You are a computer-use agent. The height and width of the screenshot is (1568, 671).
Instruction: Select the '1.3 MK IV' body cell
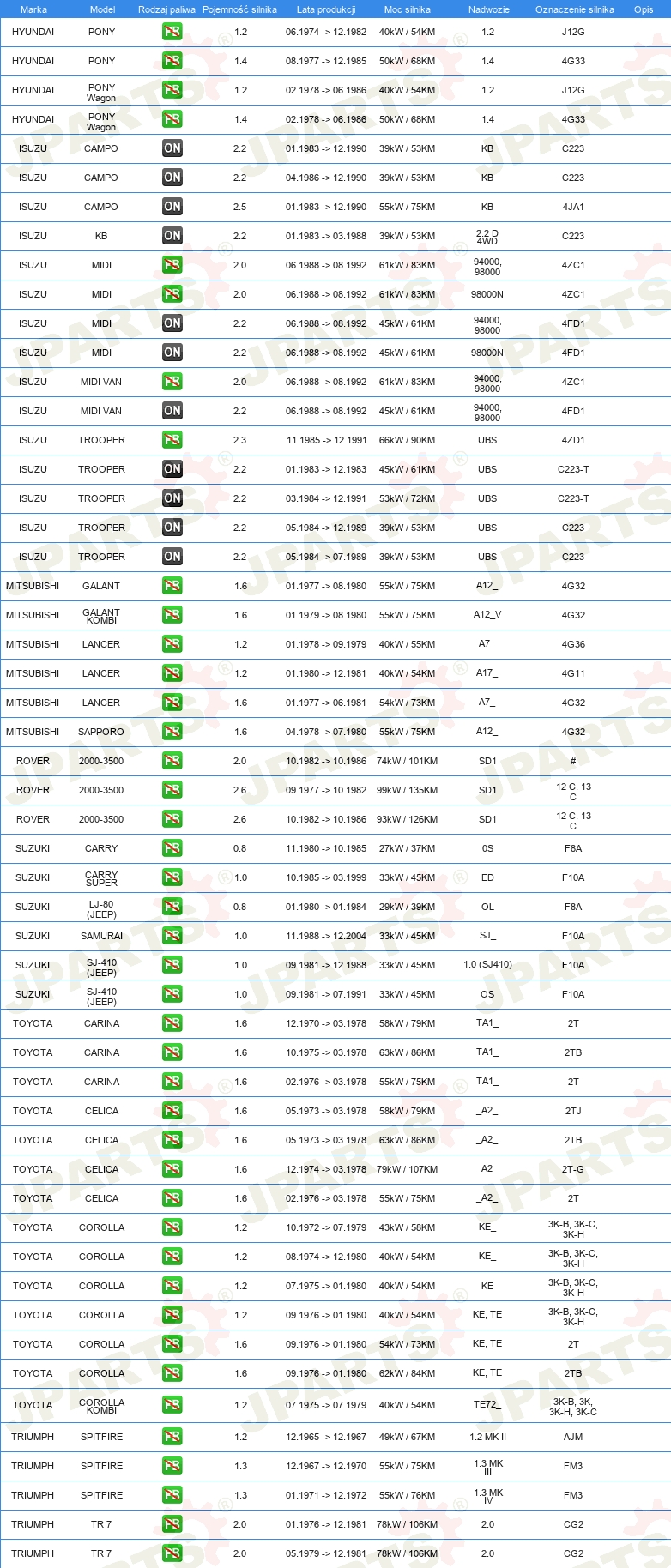pyautogui.click(x=487, y=1496)
